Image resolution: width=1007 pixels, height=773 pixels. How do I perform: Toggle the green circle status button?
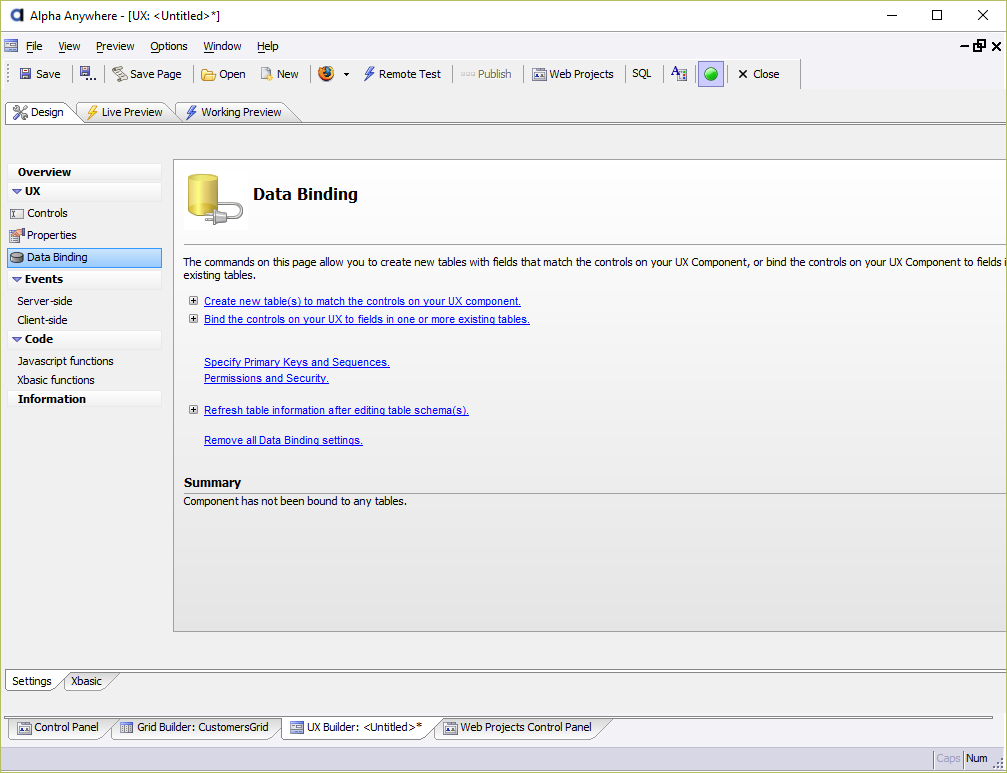tap(711, 74)
